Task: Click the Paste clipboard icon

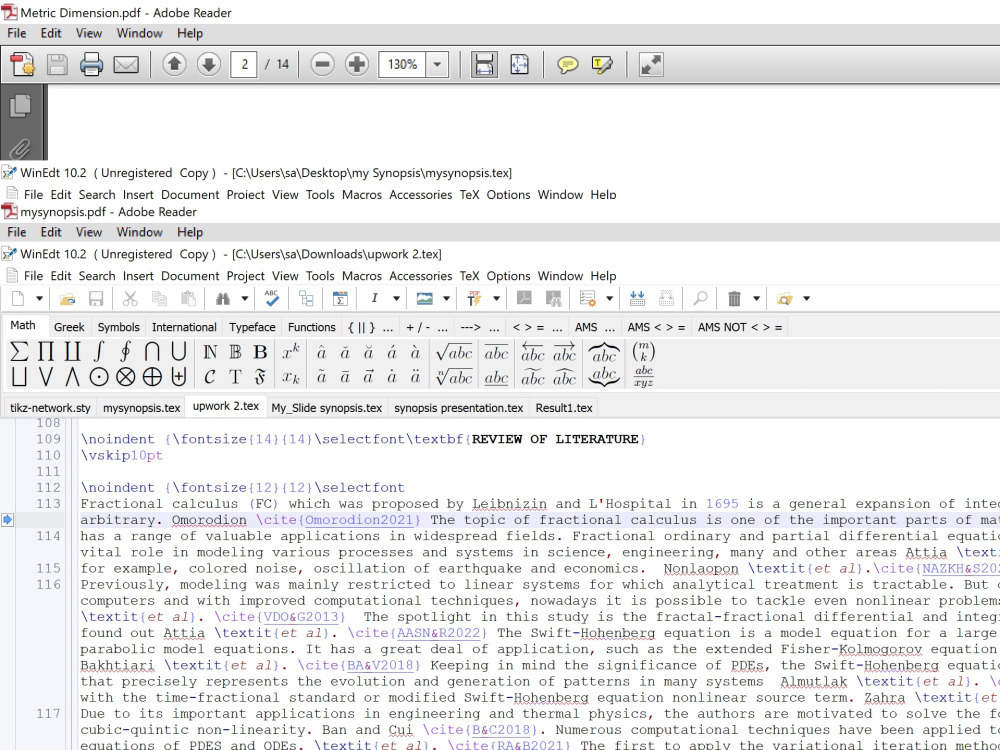Action: coord(188,298)
